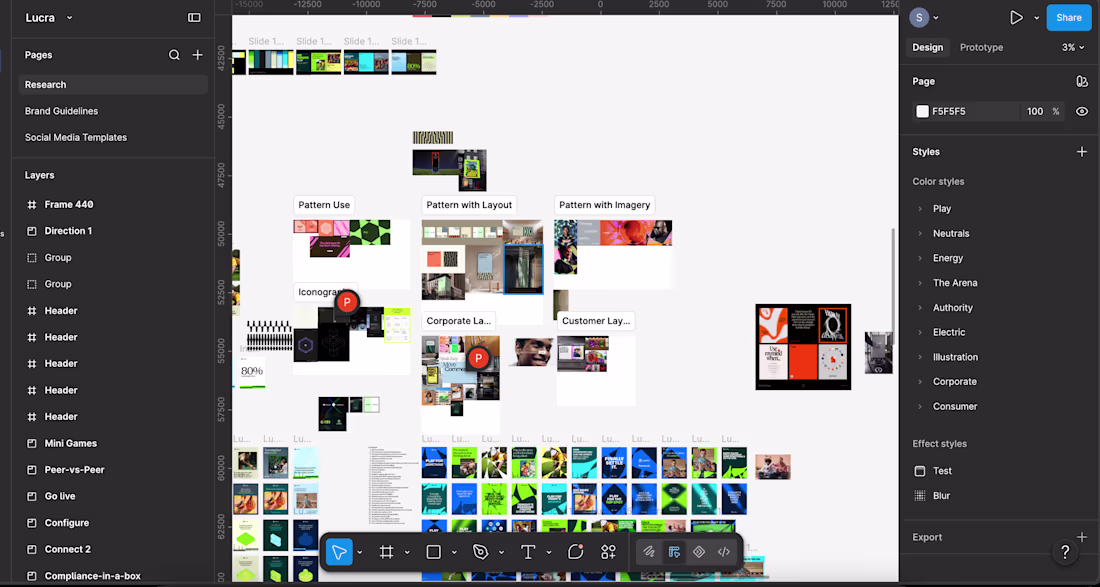Open user avatar S menu
The image size is (1100, 587).
[x=919, y=18]
